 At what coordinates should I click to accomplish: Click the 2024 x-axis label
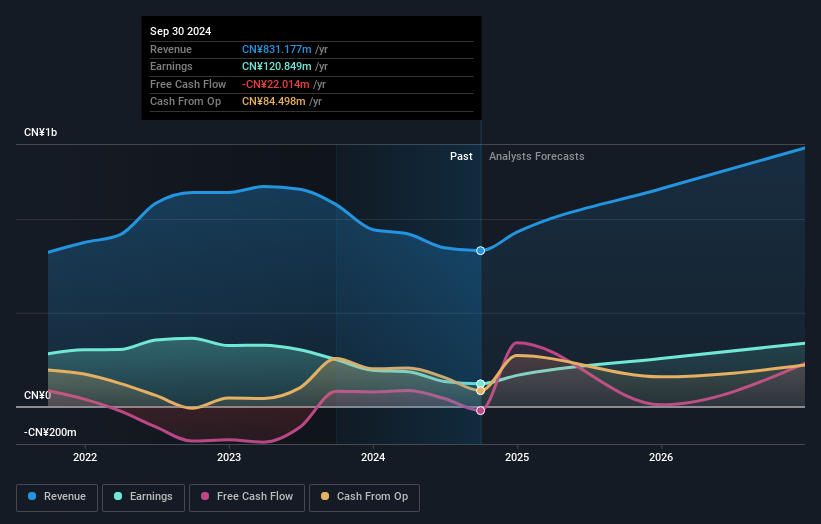tap(373, 458)
